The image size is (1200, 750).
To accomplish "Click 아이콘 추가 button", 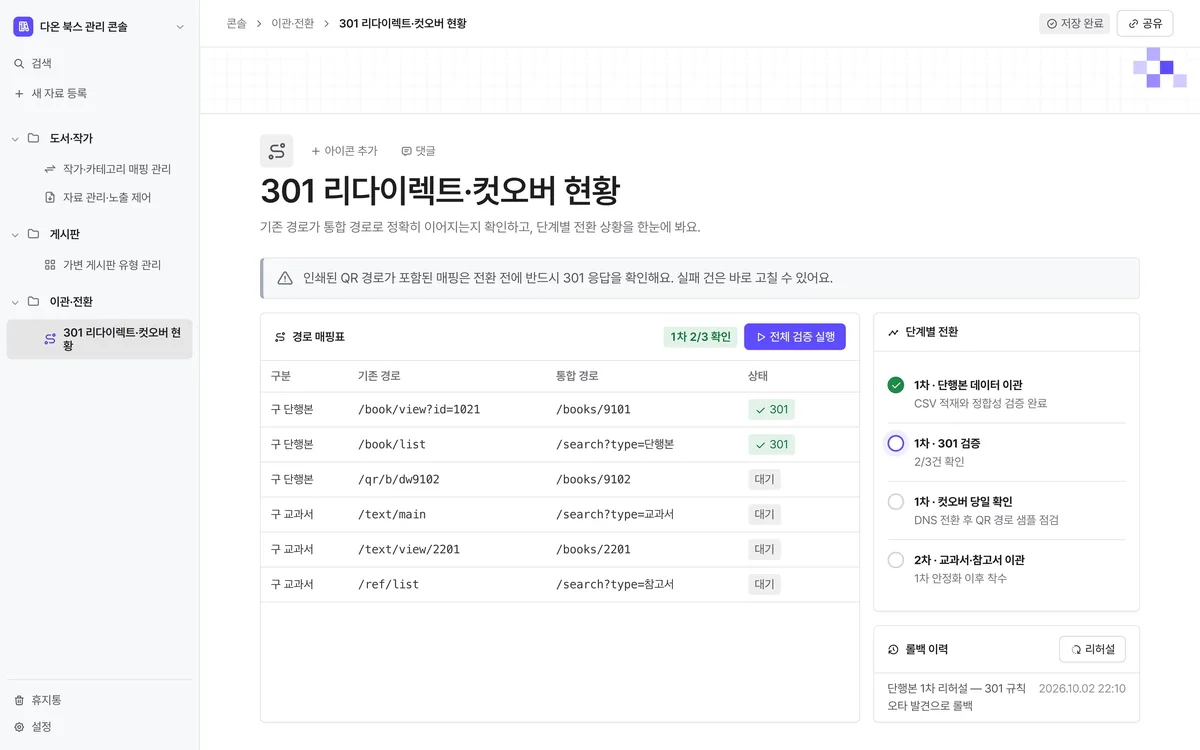I will pyautogui.click(x=344, y=151).
